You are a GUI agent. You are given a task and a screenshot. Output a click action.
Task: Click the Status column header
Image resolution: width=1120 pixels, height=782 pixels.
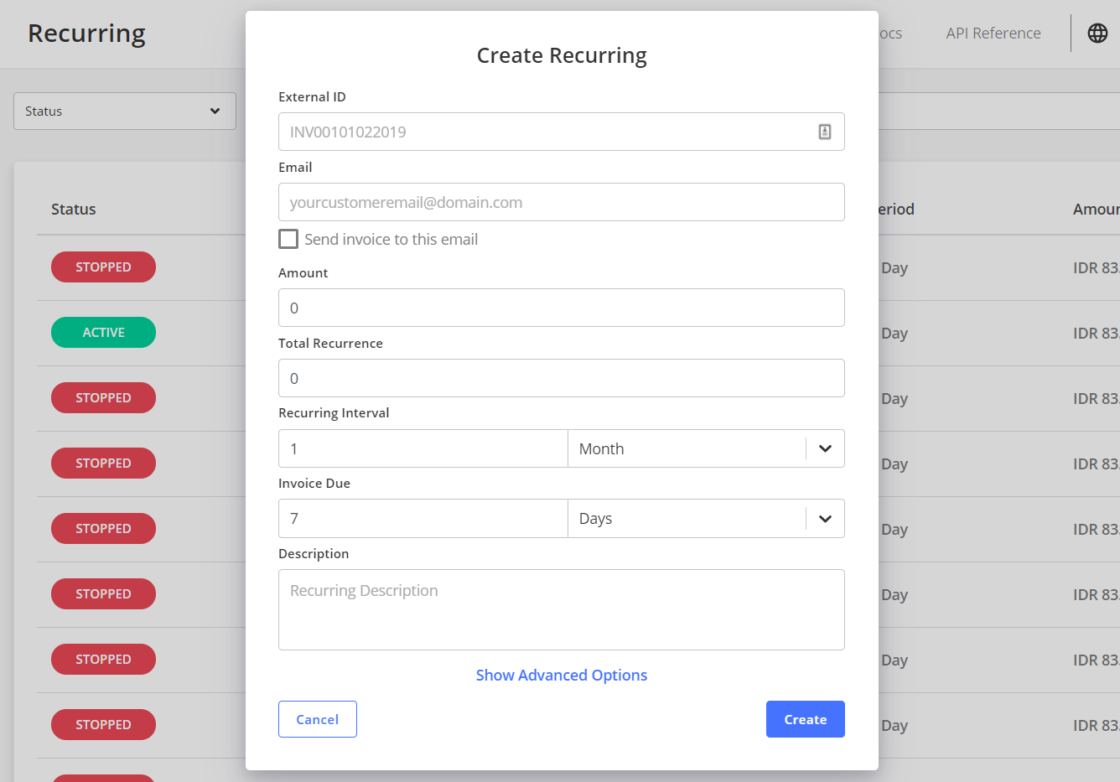pos(74,209)
